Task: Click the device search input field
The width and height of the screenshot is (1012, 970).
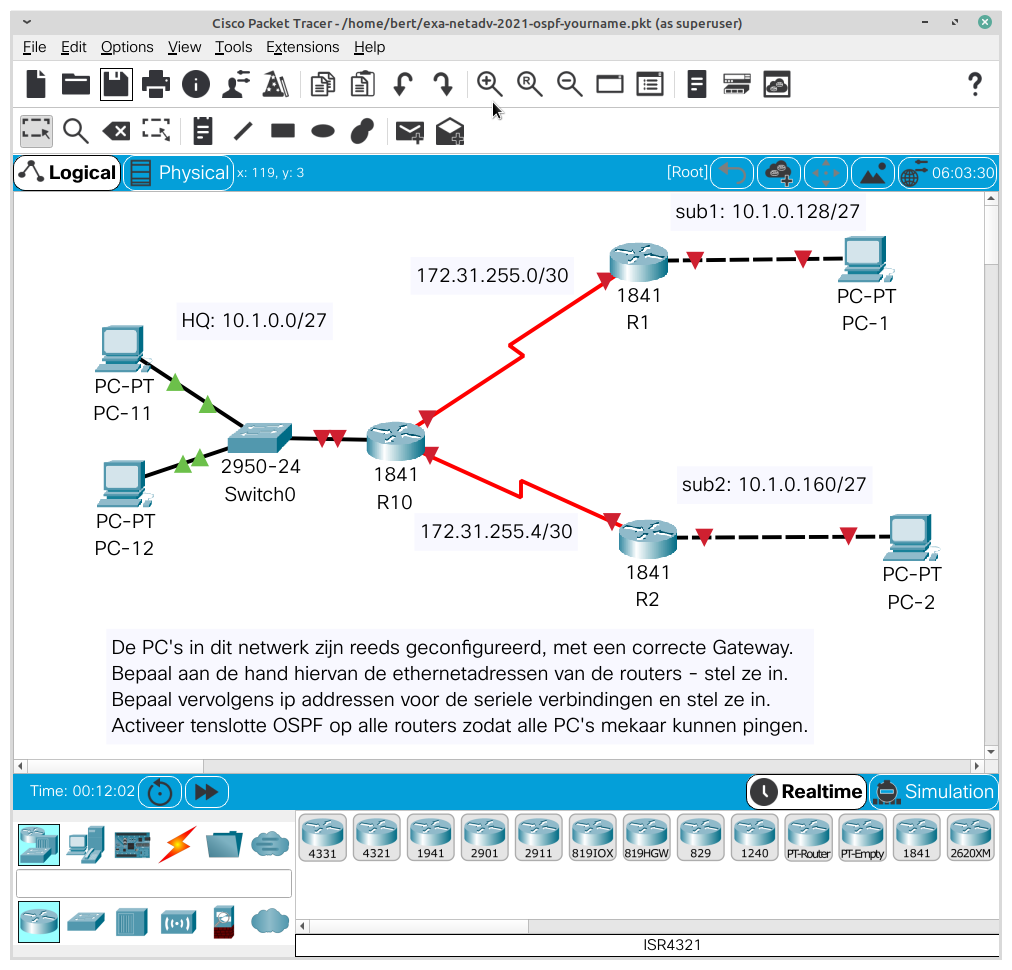Action: tap(155, 883)
